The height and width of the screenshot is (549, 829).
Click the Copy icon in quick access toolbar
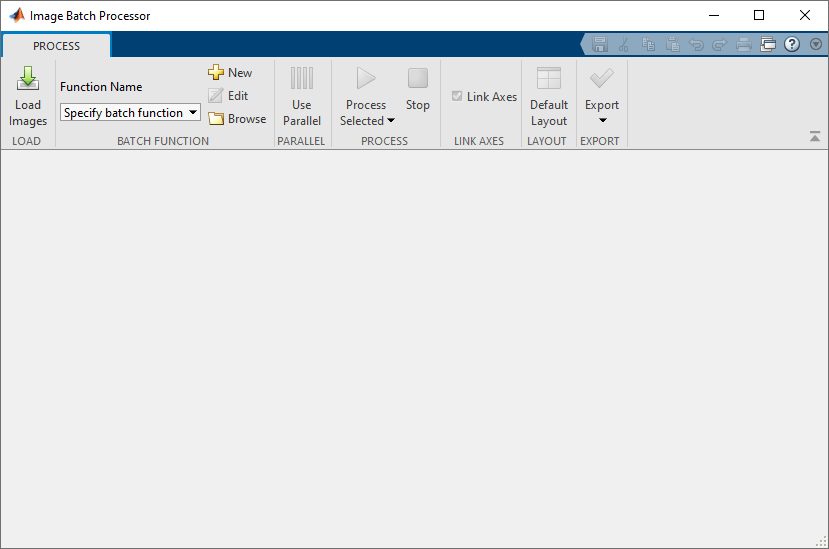tap(648, 44)
